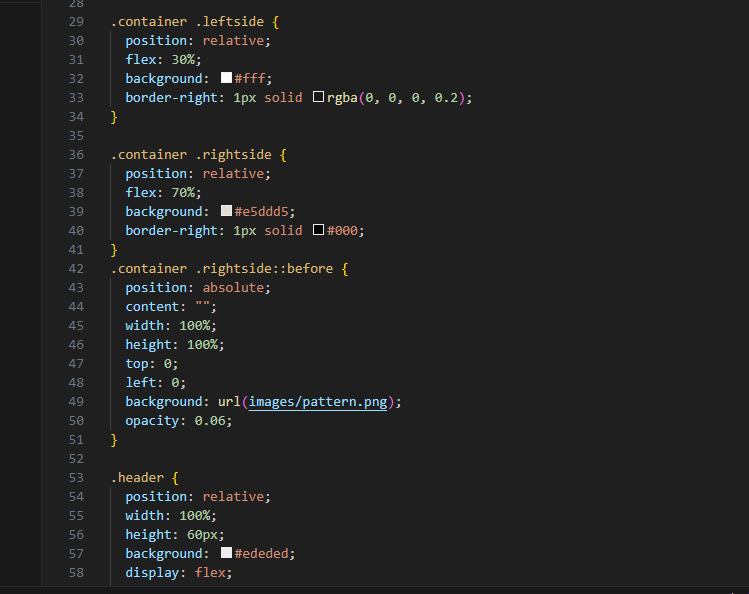Screen dimensions: 749x594
Task: Click 'width: 100%;' on line 55
Action: point(171,516)
